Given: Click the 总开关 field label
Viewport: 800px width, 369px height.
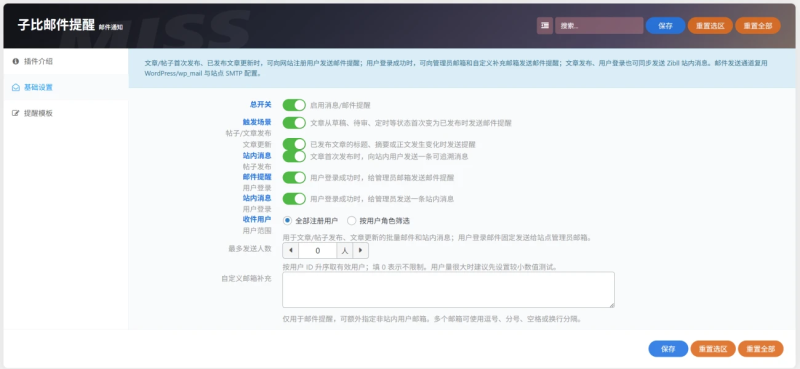Looking at the screenshot, I should pyautogui.click(x=260, y=105).
